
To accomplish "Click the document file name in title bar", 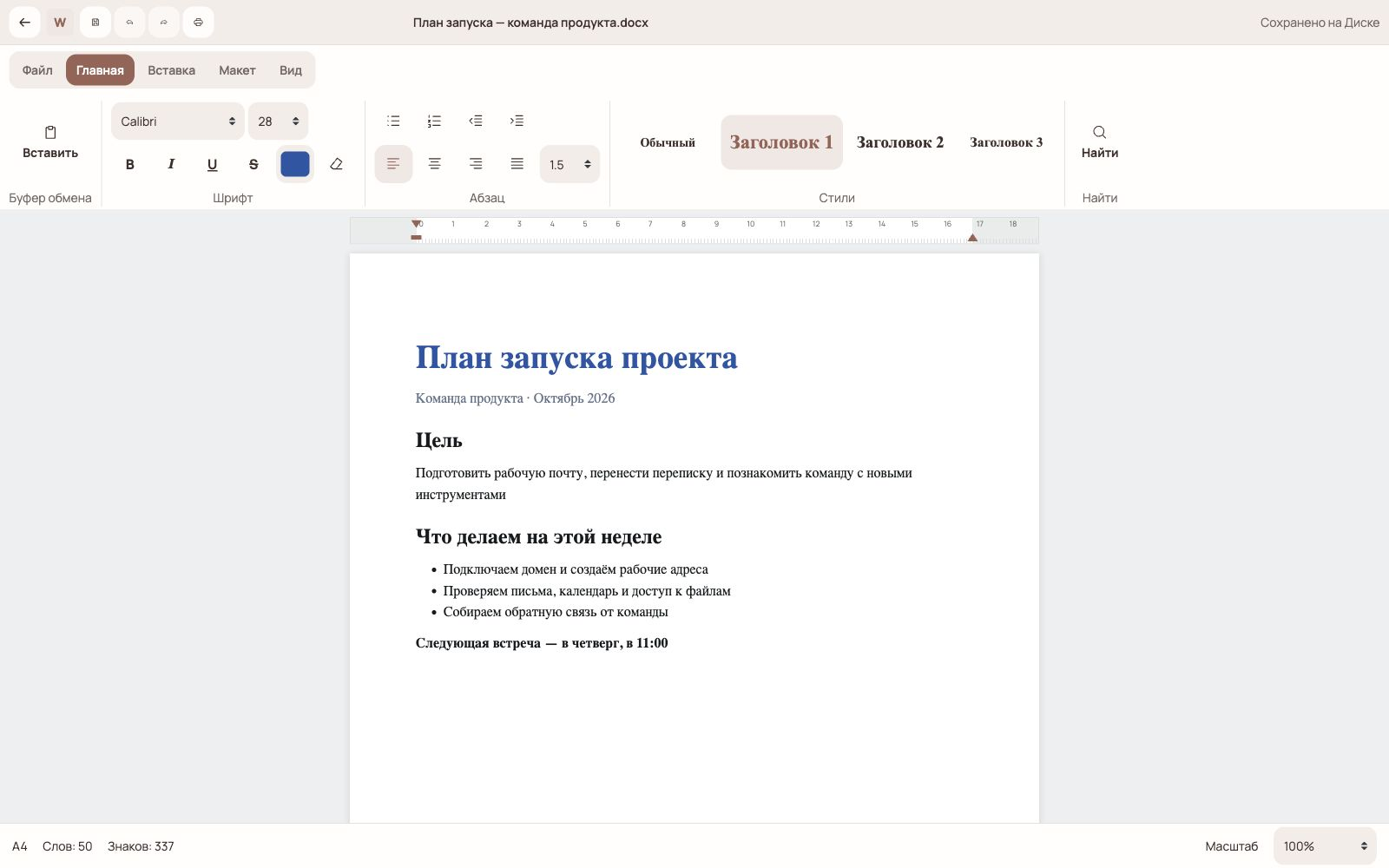I will tap(530, 23).
